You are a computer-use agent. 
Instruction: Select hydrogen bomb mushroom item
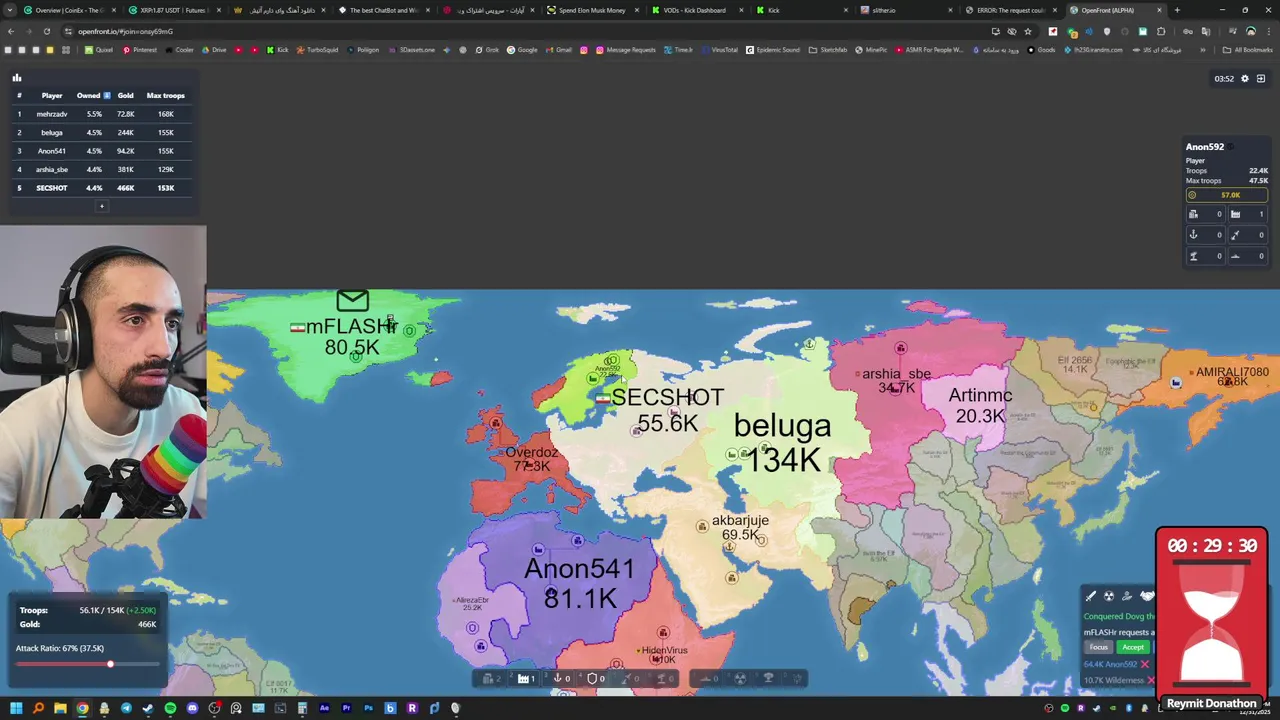coord(769,679)
